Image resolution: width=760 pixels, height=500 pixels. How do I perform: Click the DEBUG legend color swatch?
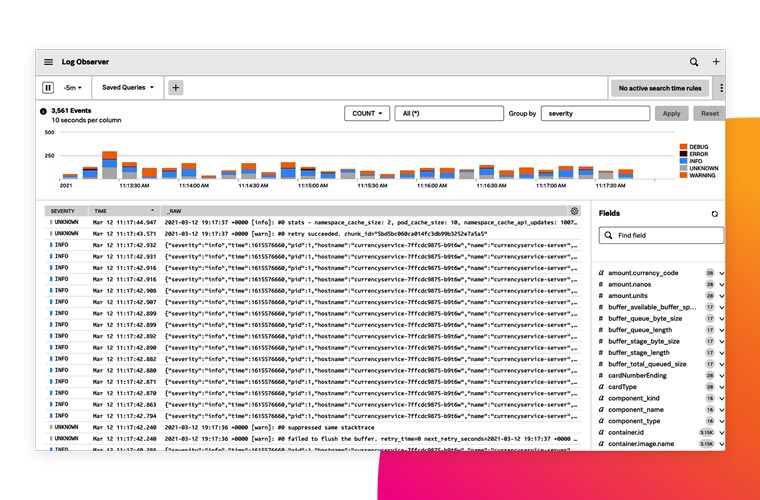point(683,146)
